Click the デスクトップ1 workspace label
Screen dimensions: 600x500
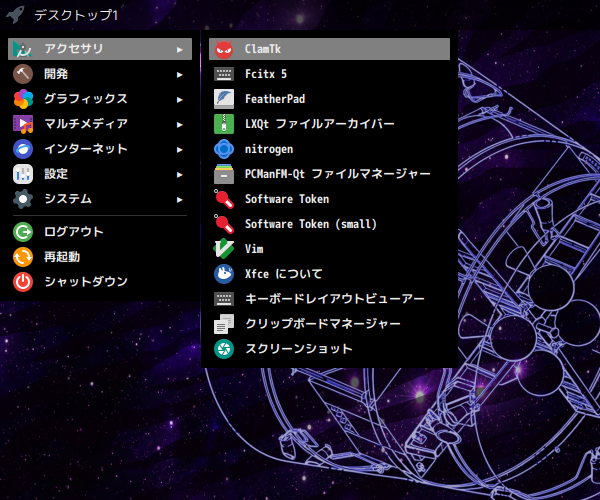point(76,15)
